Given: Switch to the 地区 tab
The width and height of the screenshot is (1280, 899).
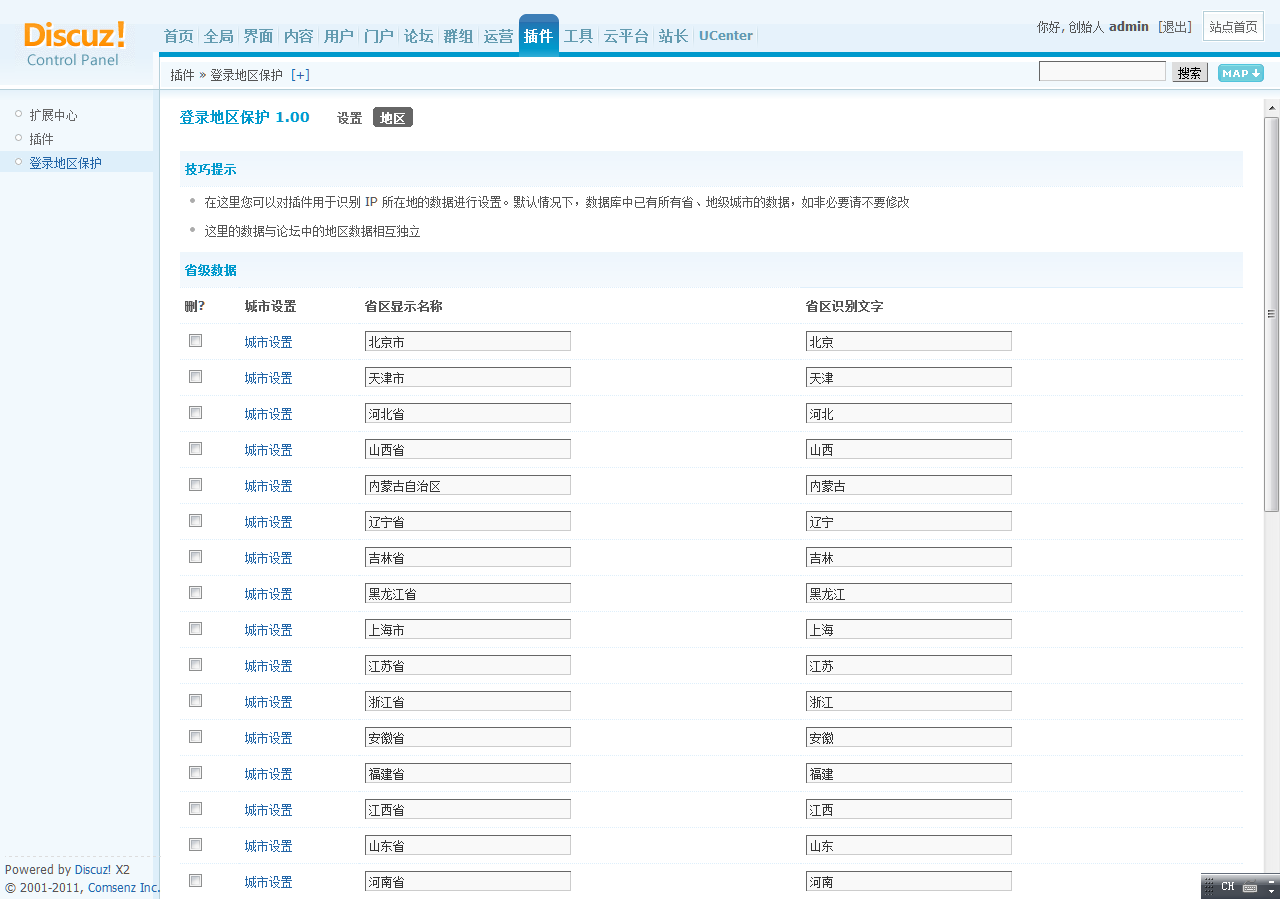Looking at the screenshot, I should 393,118.
